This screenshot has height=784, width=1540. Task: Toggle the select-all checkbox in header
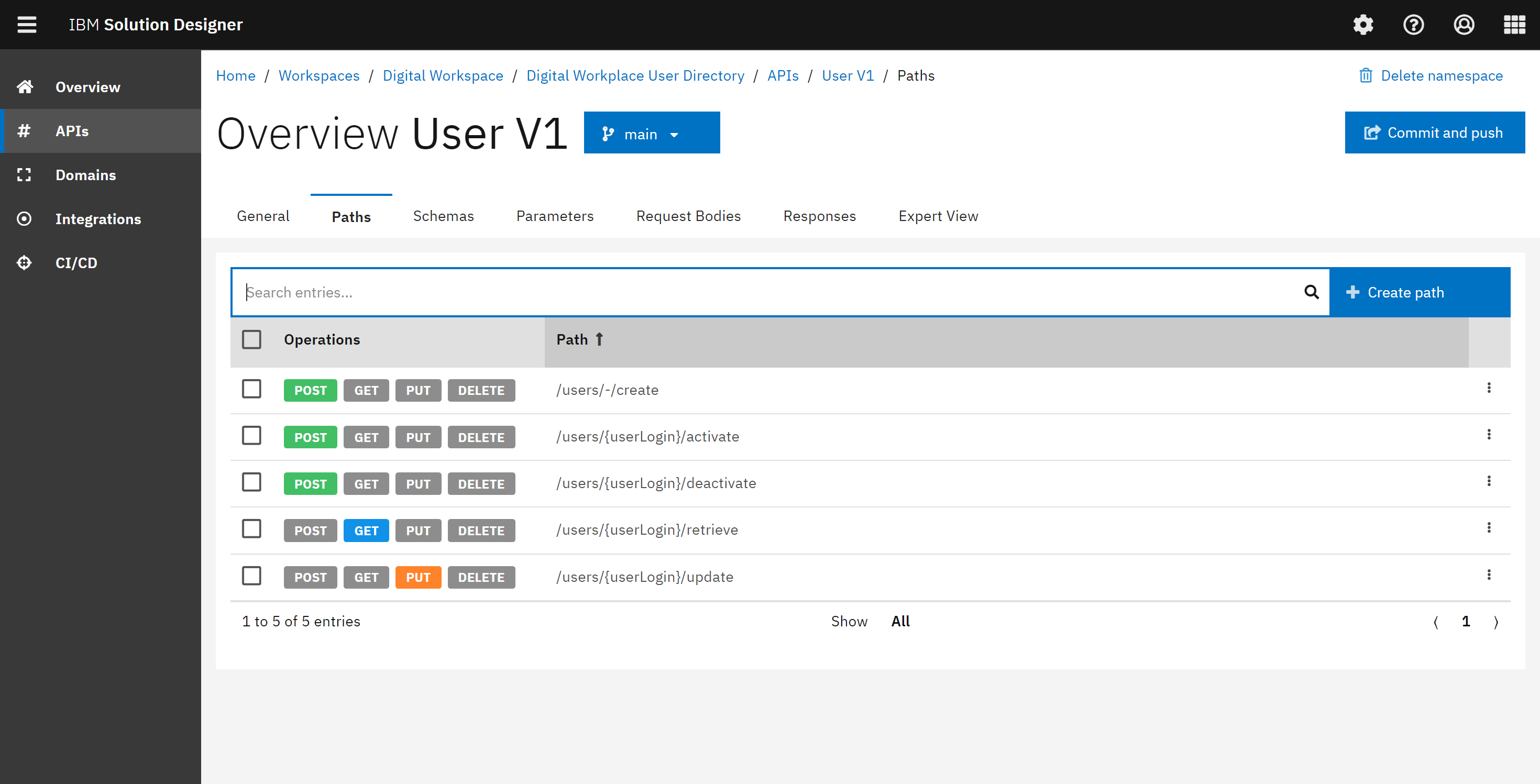pyautogui.click(x=251, y=339)
